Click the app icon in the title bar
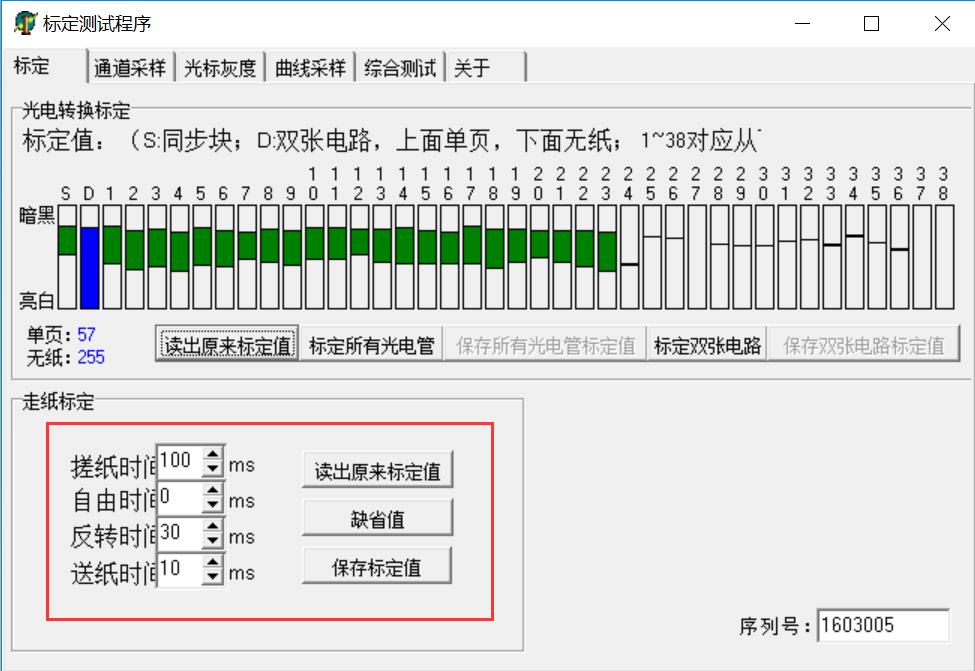This screenshot has width=975, height=671. tap(23, 23)
